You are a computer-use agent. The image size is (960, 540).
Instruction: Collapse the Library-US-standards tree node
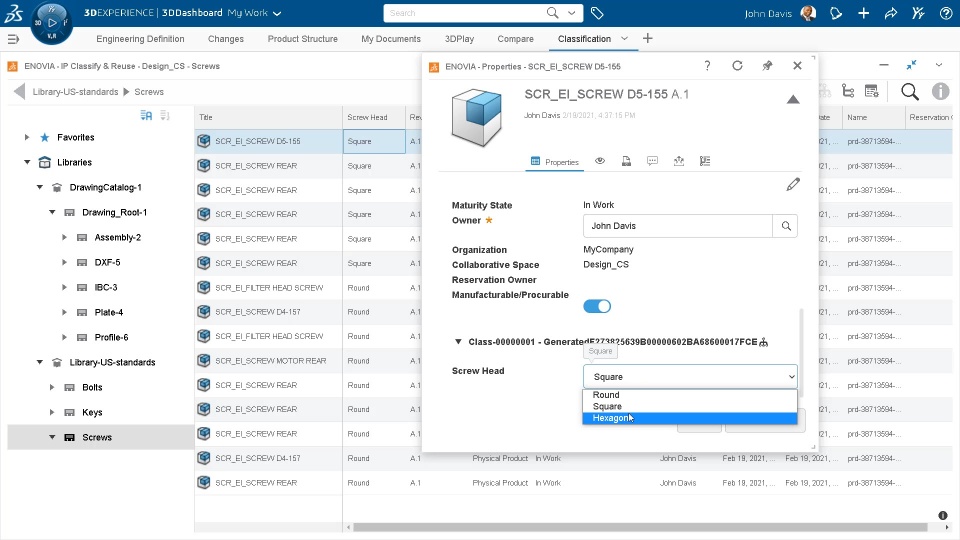coord(40,362)
